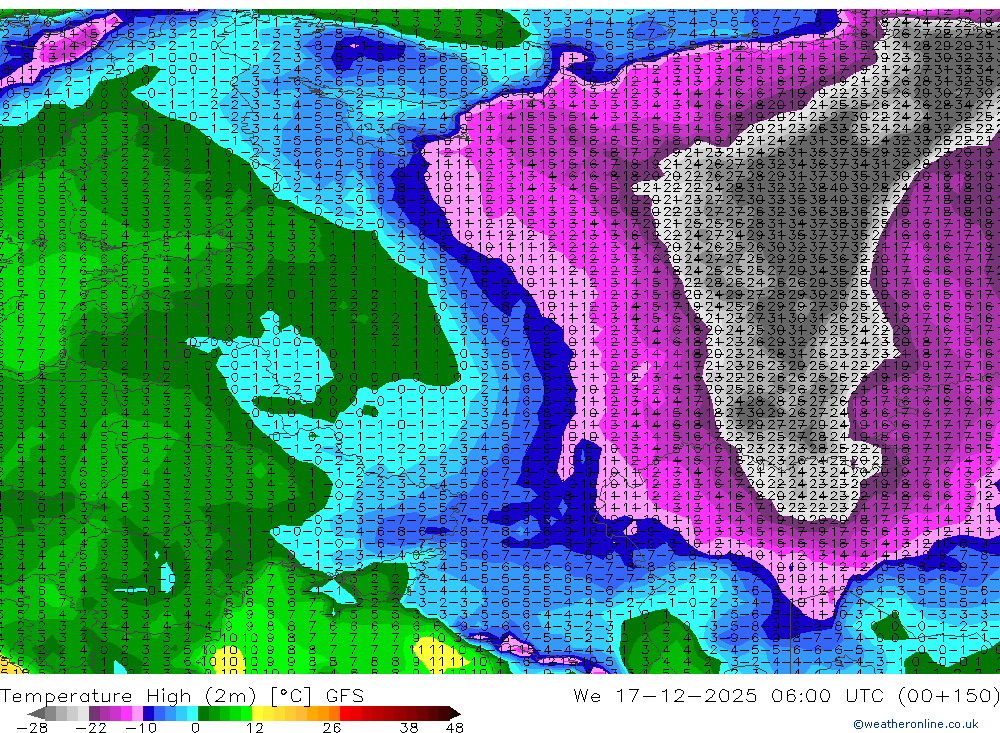The height and width of the screenshot is (733, 1000).
Task: Pick the light pink legend swatch
Action: [x=137, y=714]
